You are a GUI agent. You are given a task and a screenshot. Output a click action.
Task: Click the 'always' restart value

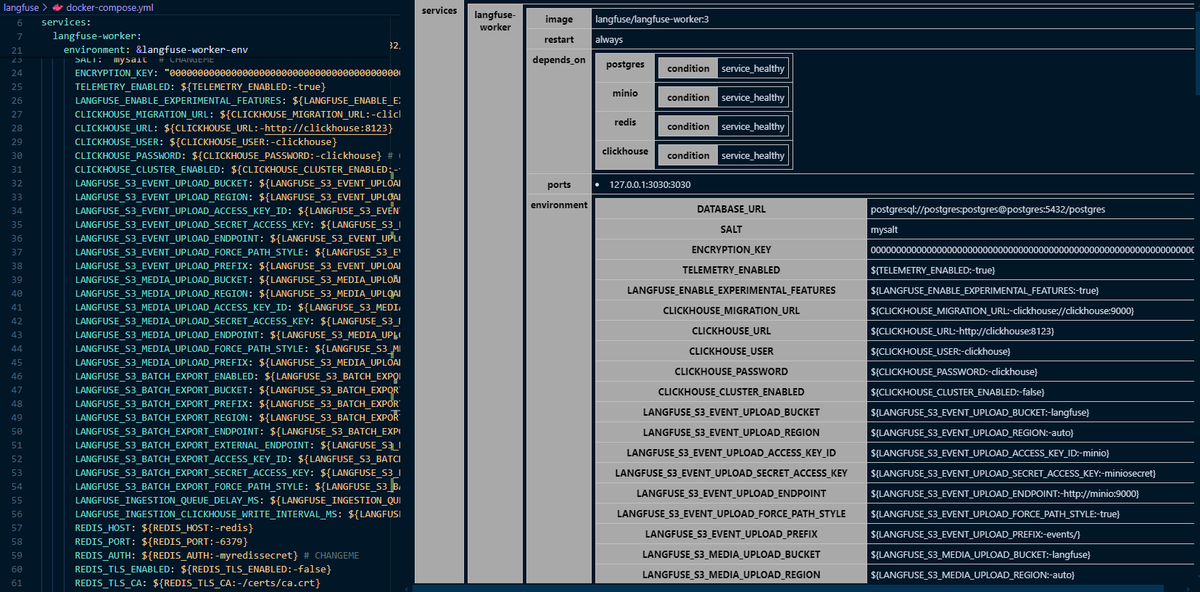click(608, 40)
